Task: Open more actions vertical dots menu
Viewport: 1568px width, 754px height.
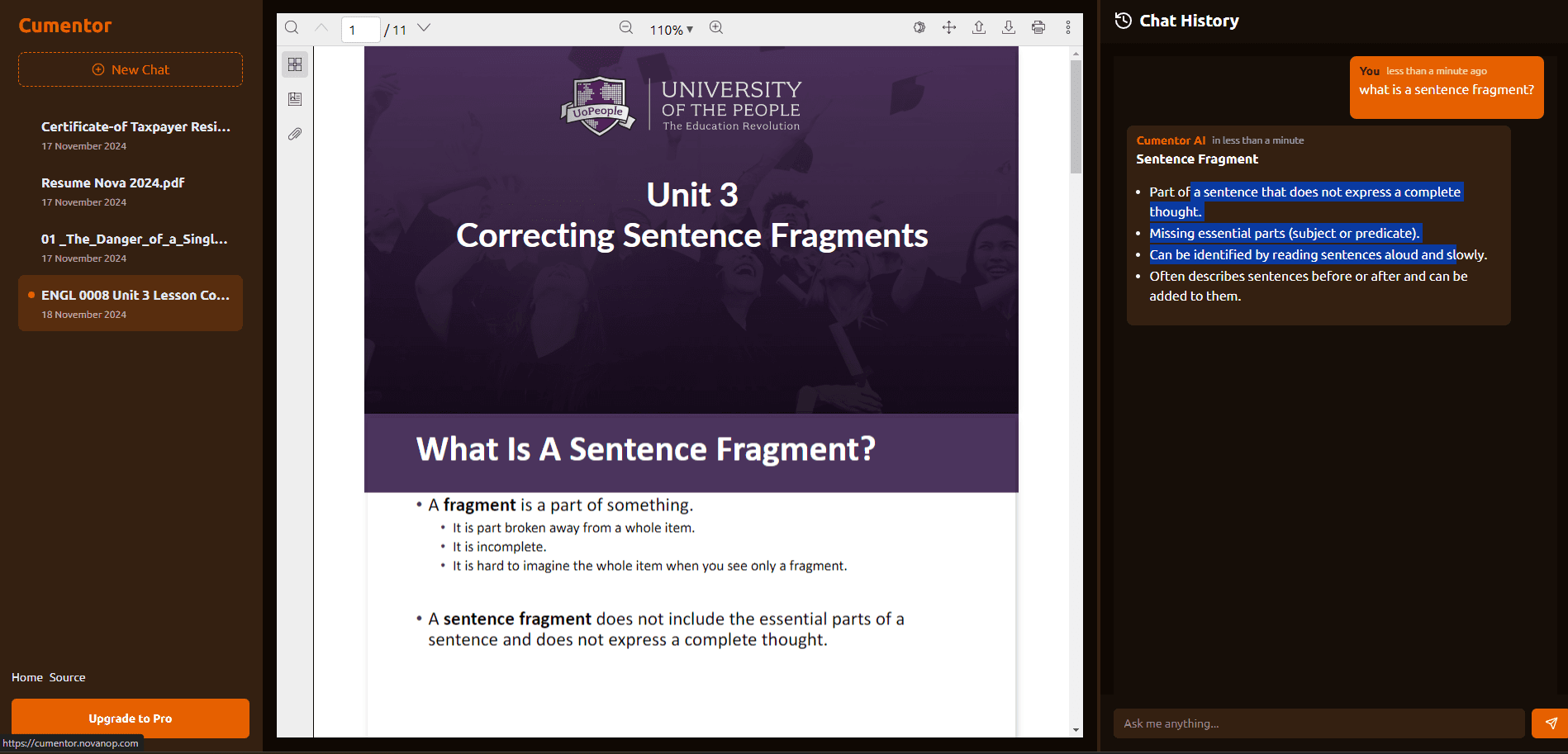Action: click(1068, 28)
